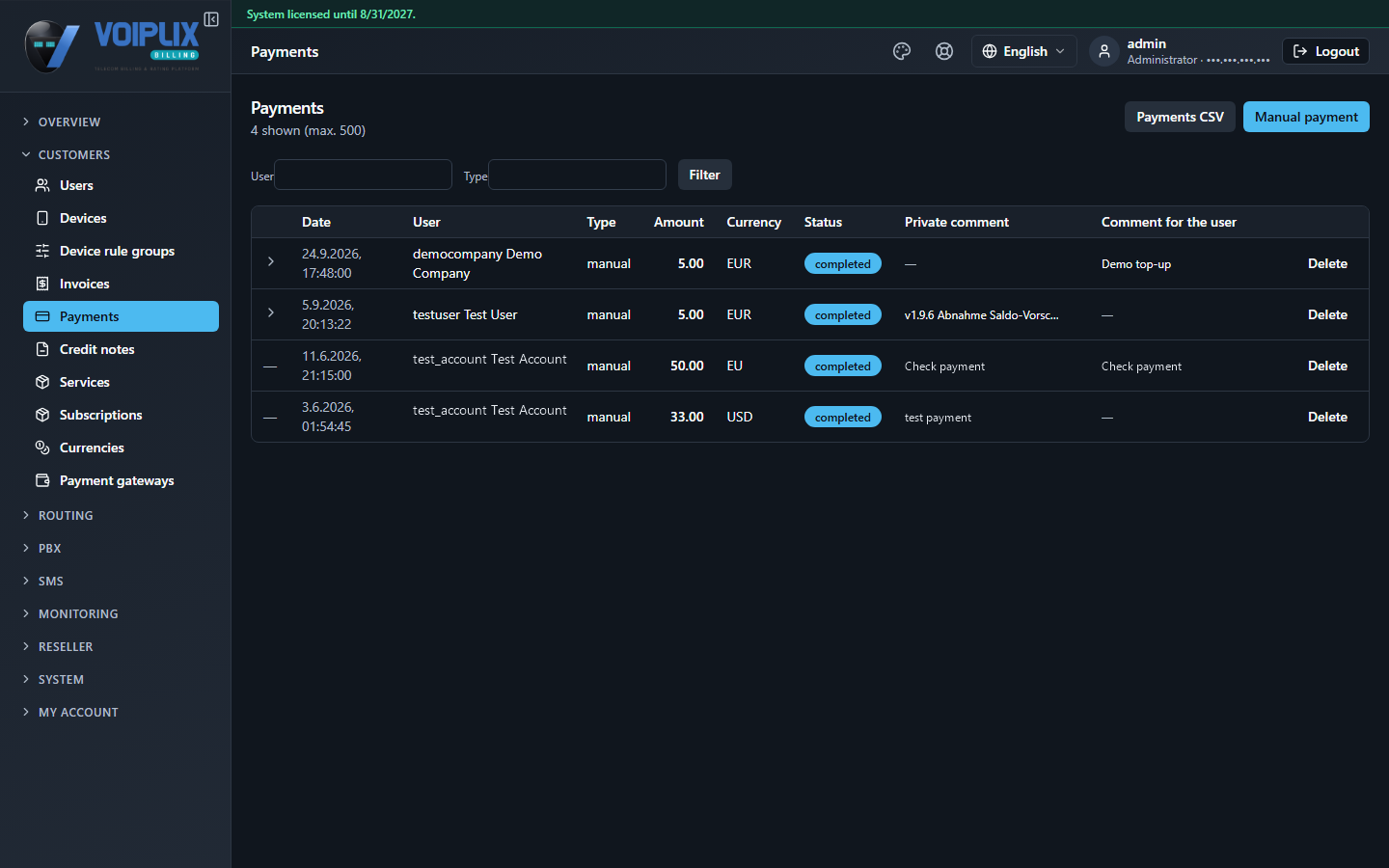This screenshot has height=868, width=1389.
Task: Click the admin user avatar icon
Action: [1104, 51]
